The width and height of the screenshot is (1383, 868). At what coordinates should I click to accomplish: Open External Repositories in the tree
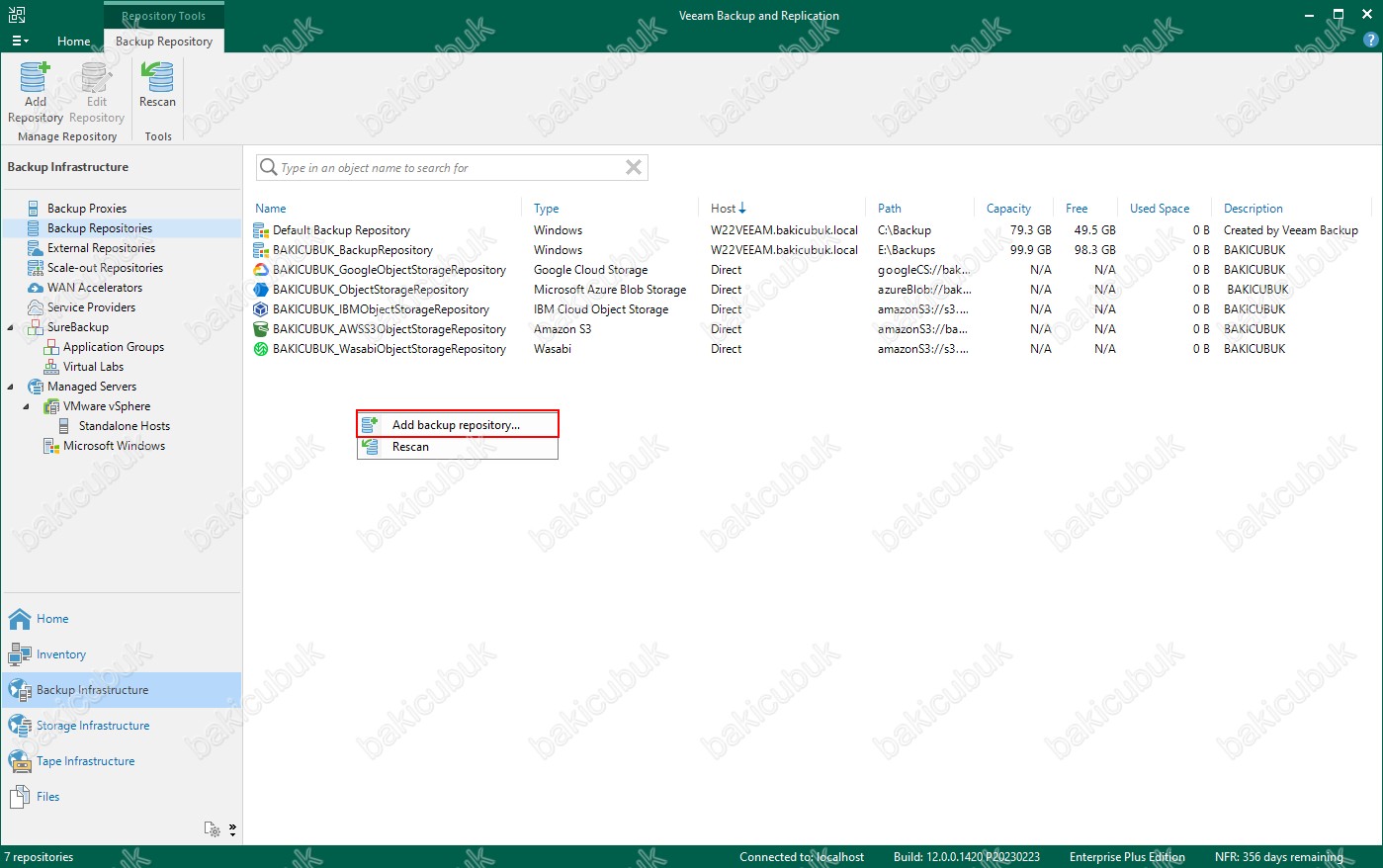pyautogui.click(x=101, y=248)
